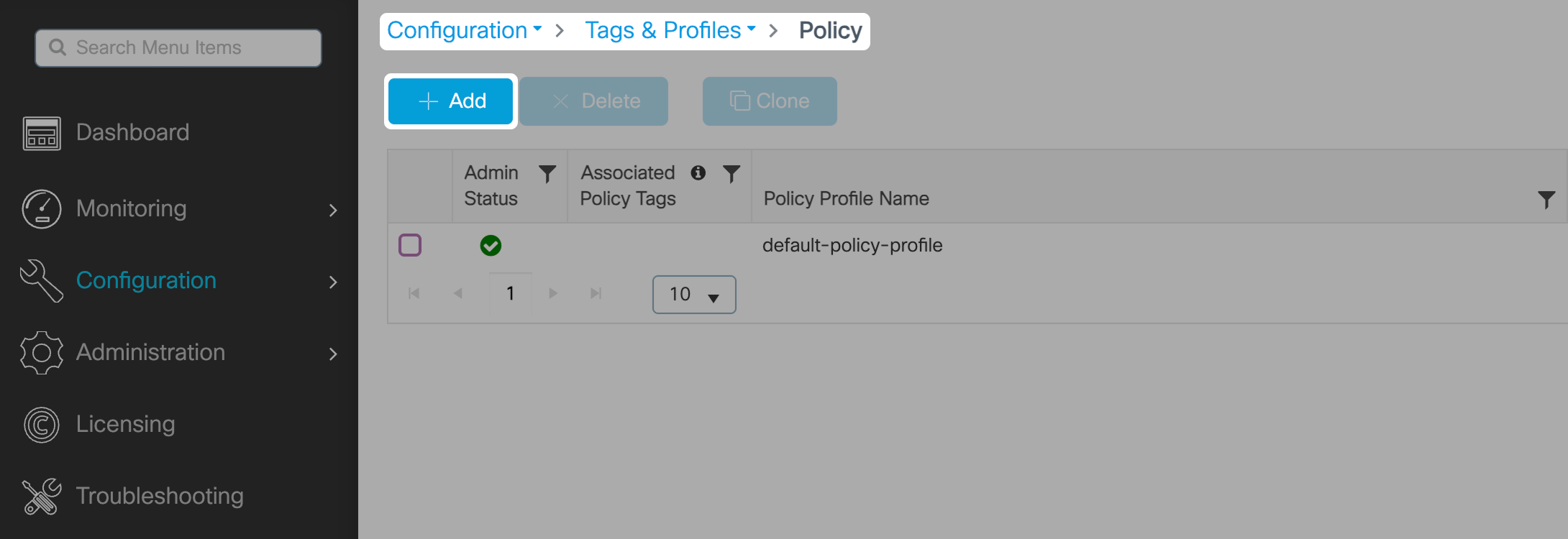Click the Configuration wrench icon
This screenshot has height=539, width=1568.
point(42,281)
